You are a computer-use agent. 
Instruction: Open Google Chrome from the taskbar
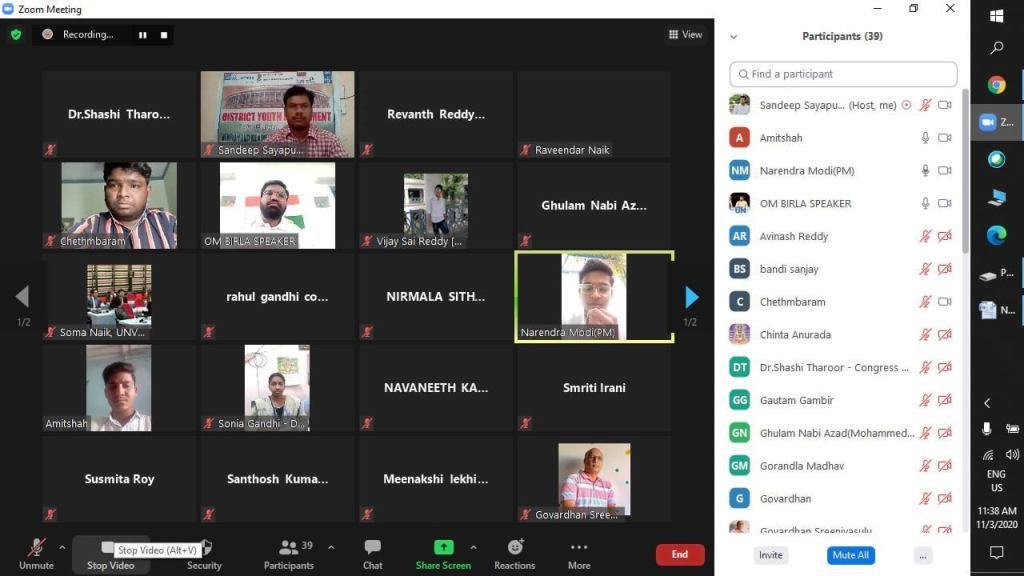[997, 85]
